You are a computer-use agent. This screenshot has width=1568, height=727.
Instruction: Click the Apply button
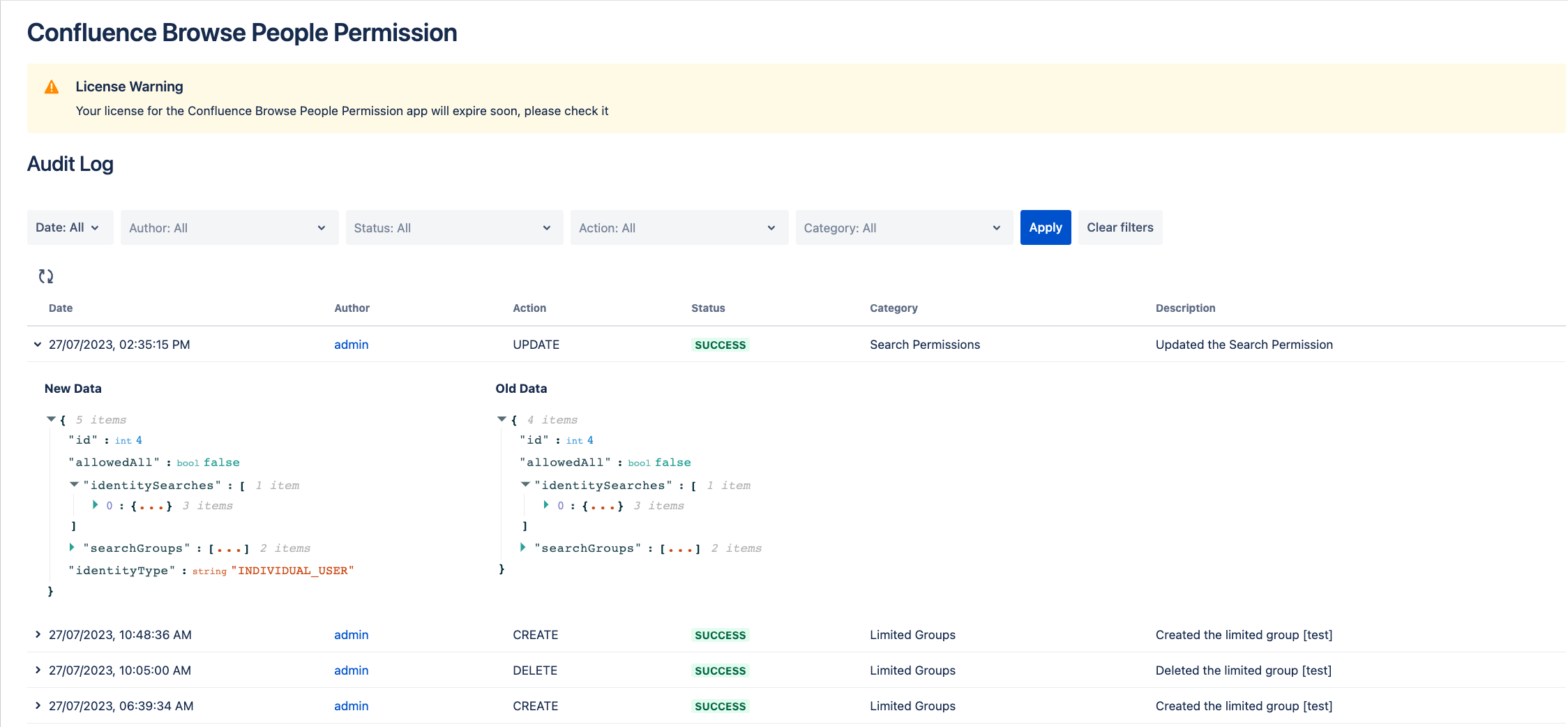point(1045,227)
